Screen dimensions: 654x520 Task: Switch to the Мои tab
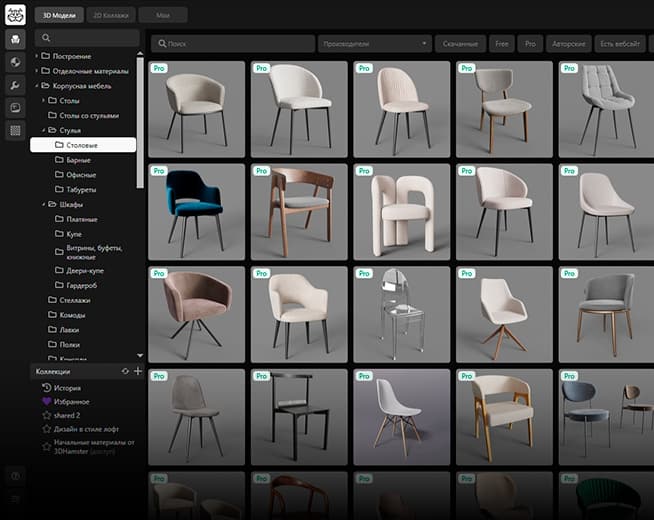tap(162, 15)
